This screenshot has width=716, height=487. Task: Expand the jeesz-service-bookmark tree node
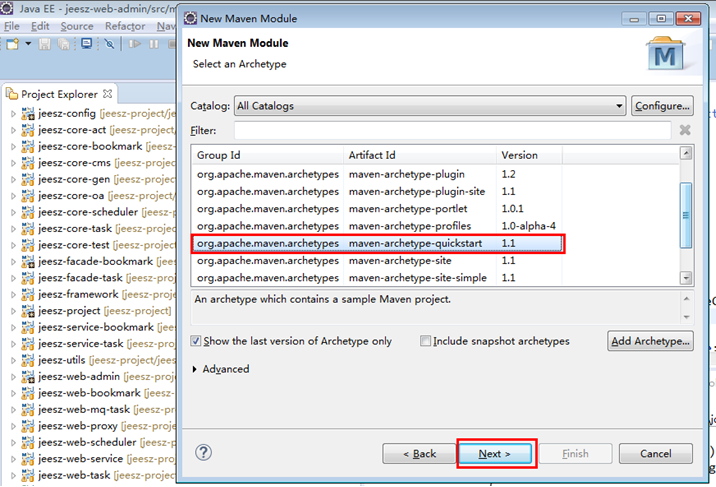[13, 327]
